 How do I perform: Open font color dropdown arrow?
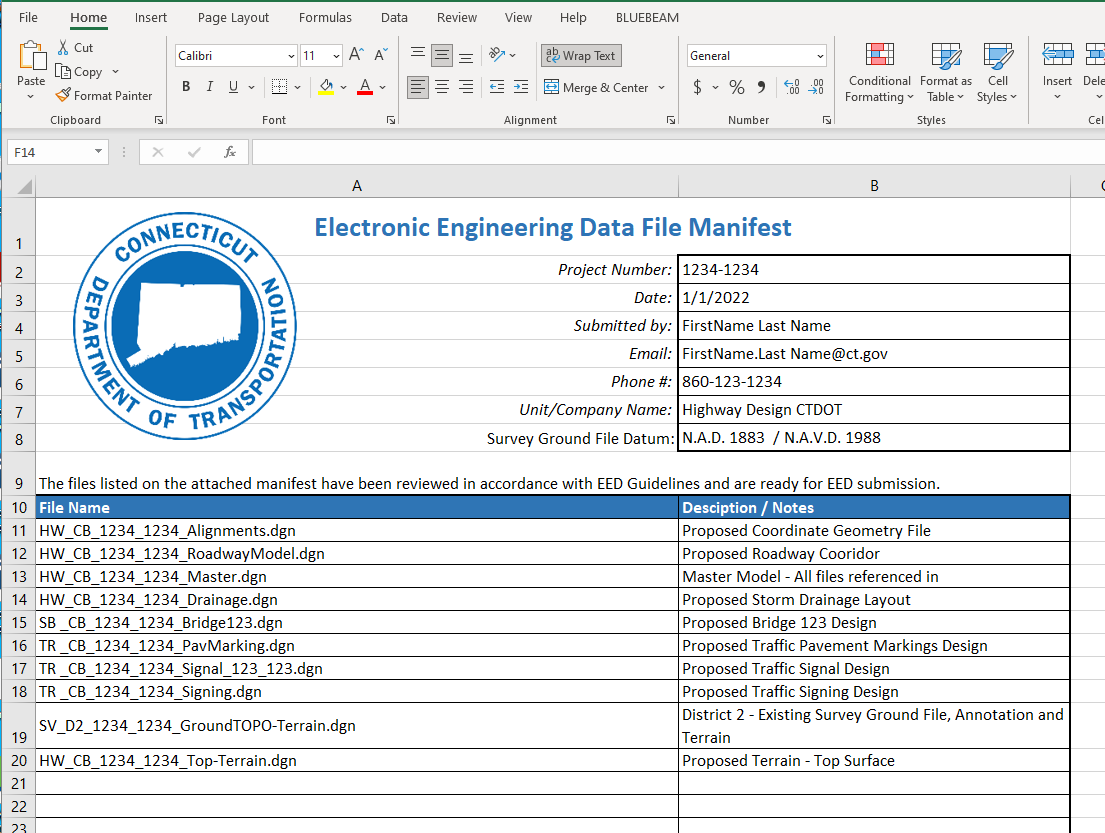[383, 87]
